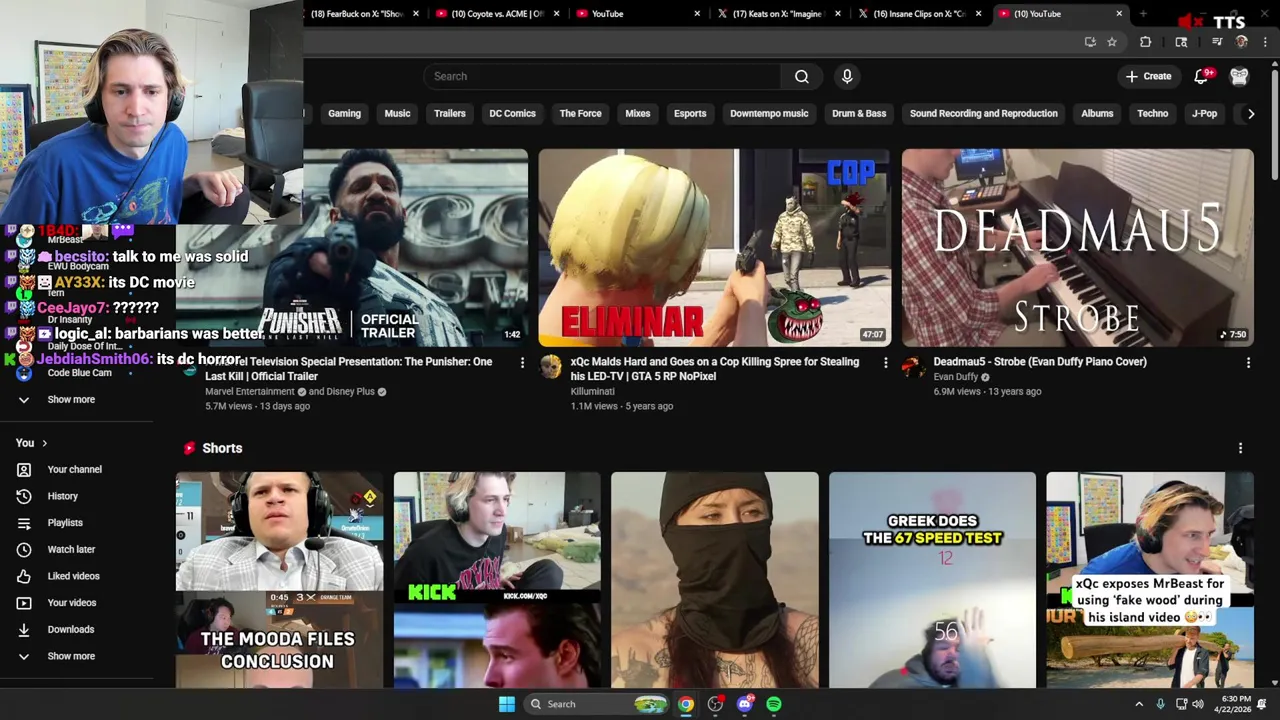Open the Shorts section options menu
This screenshot has height=720, width=1280.
1240,448
